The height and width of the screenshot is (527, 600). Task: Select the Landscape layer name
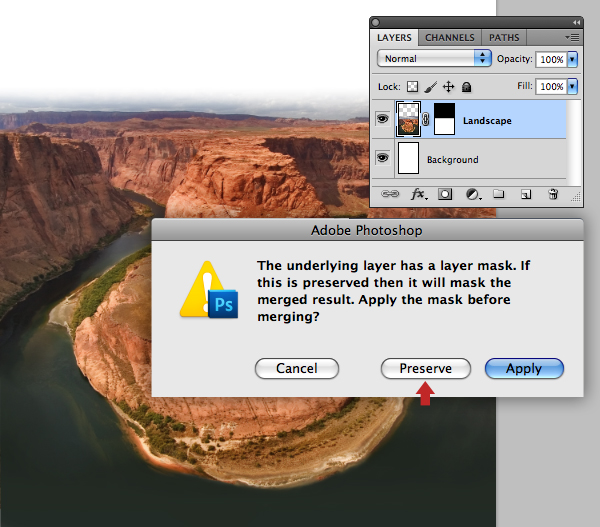tap(487, 121)
